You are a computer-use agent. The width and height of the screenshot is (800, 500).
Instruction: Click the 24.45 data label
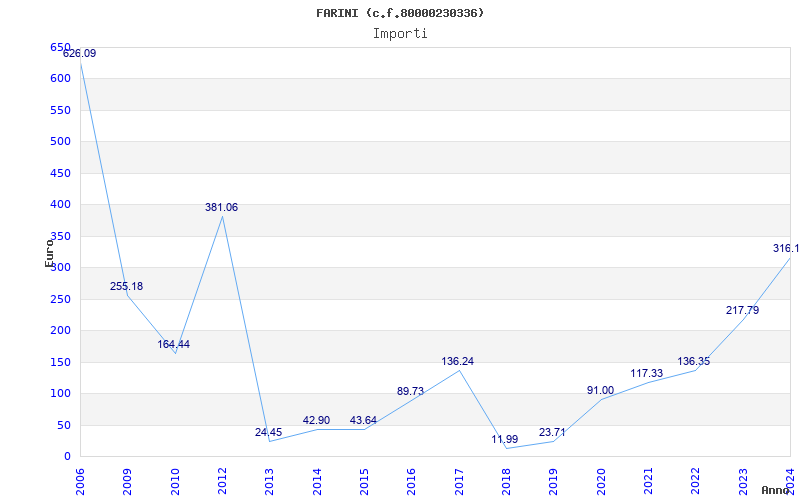pos(268,433)
